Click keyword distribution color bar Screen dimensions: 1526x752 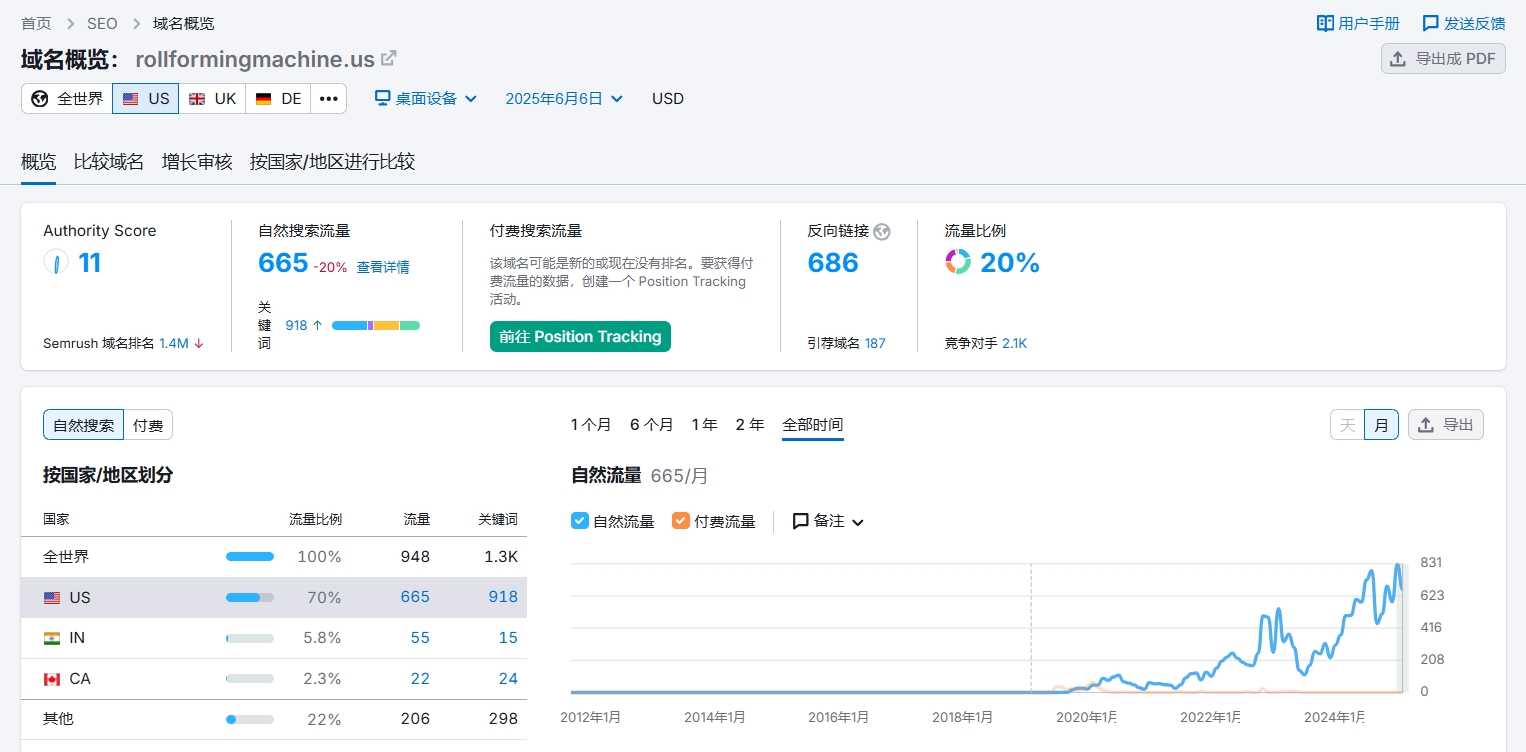(x=376, y=325)
